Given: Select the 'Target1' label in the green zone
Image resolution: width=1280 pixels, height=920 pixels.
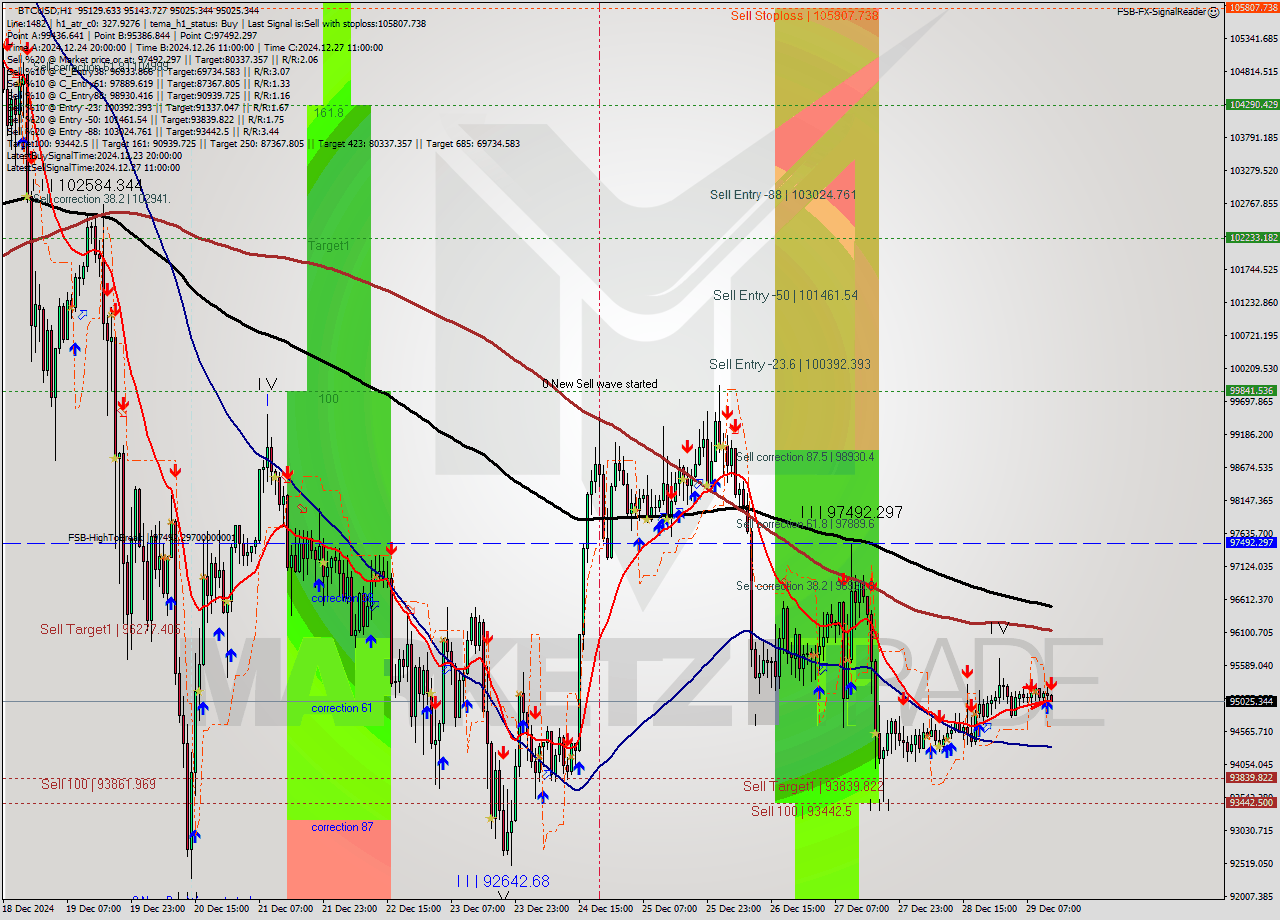Looking at the screenshot, I should [x=329, y=245].
